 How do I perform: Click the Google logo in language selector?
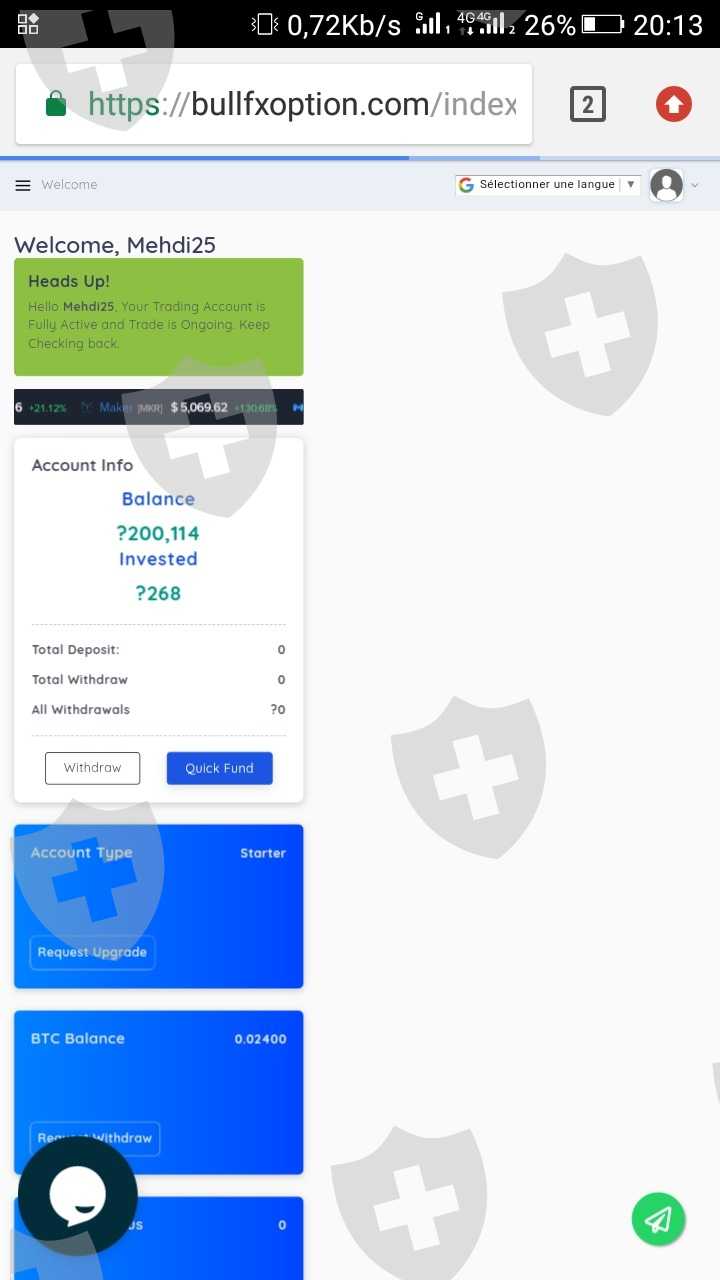[x=466, y=185]
